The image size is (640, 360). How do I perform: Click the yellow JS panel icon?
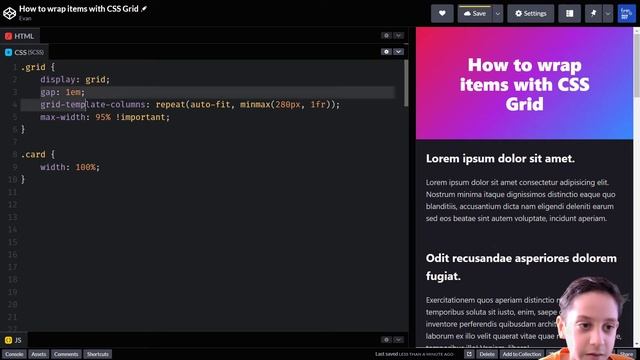click(x=8, y=340)
